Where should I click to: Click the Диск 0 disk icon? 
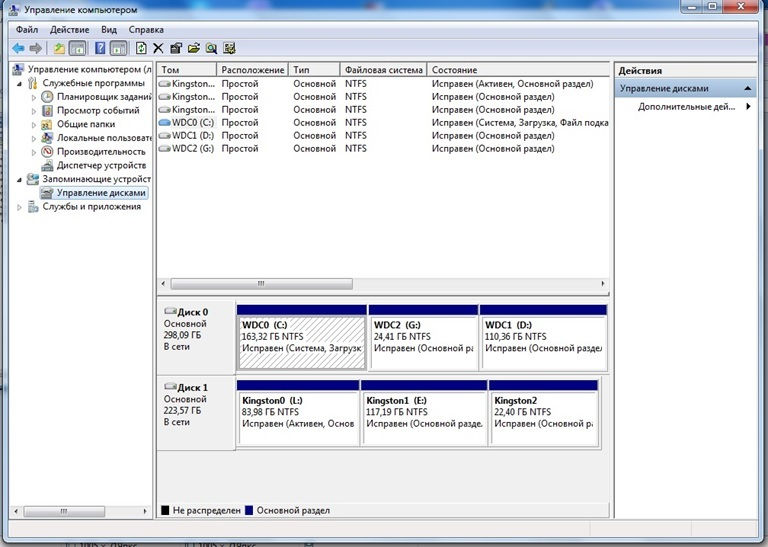point(170,311)
